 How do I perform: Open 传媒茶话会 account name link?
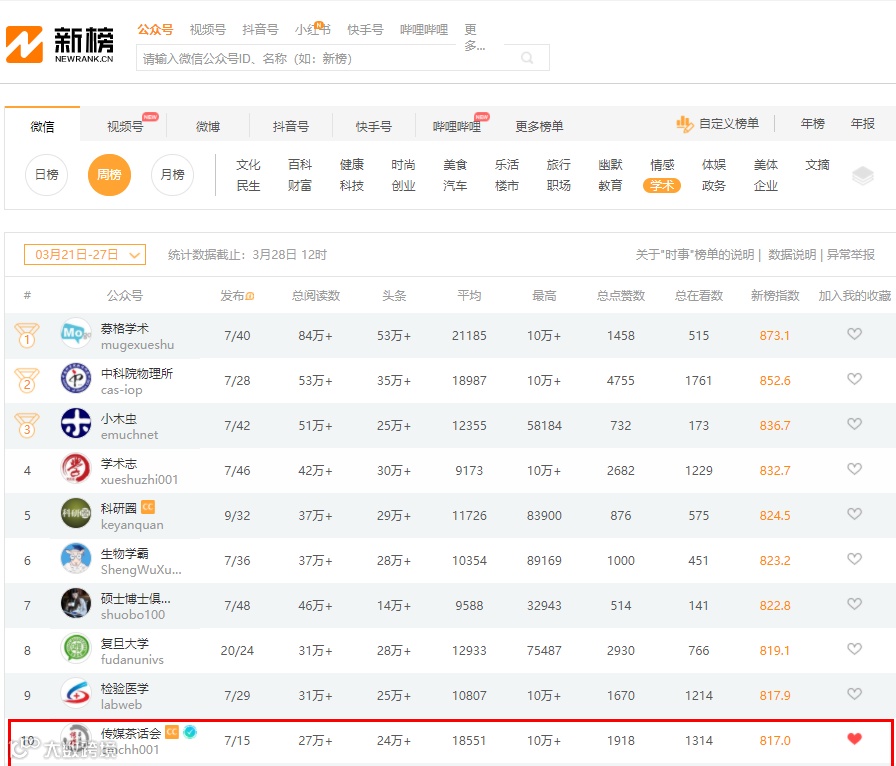coord(131,733)
